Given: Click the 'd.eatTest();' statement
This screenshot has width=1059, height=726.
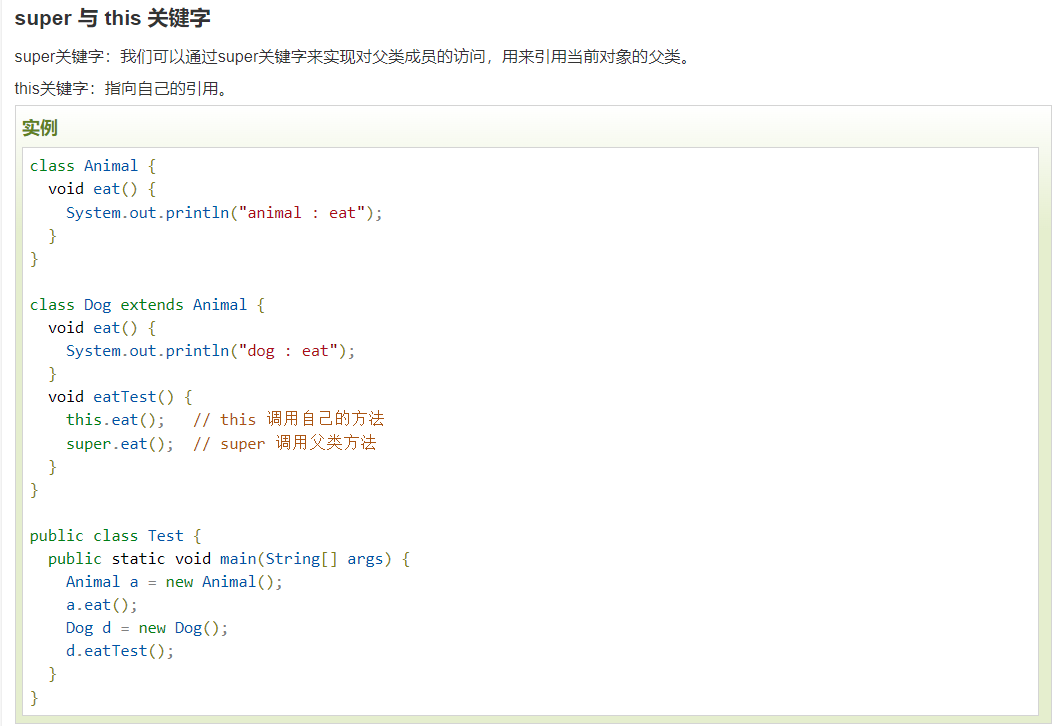Looking at the screenshot, I should click(120, 651).
